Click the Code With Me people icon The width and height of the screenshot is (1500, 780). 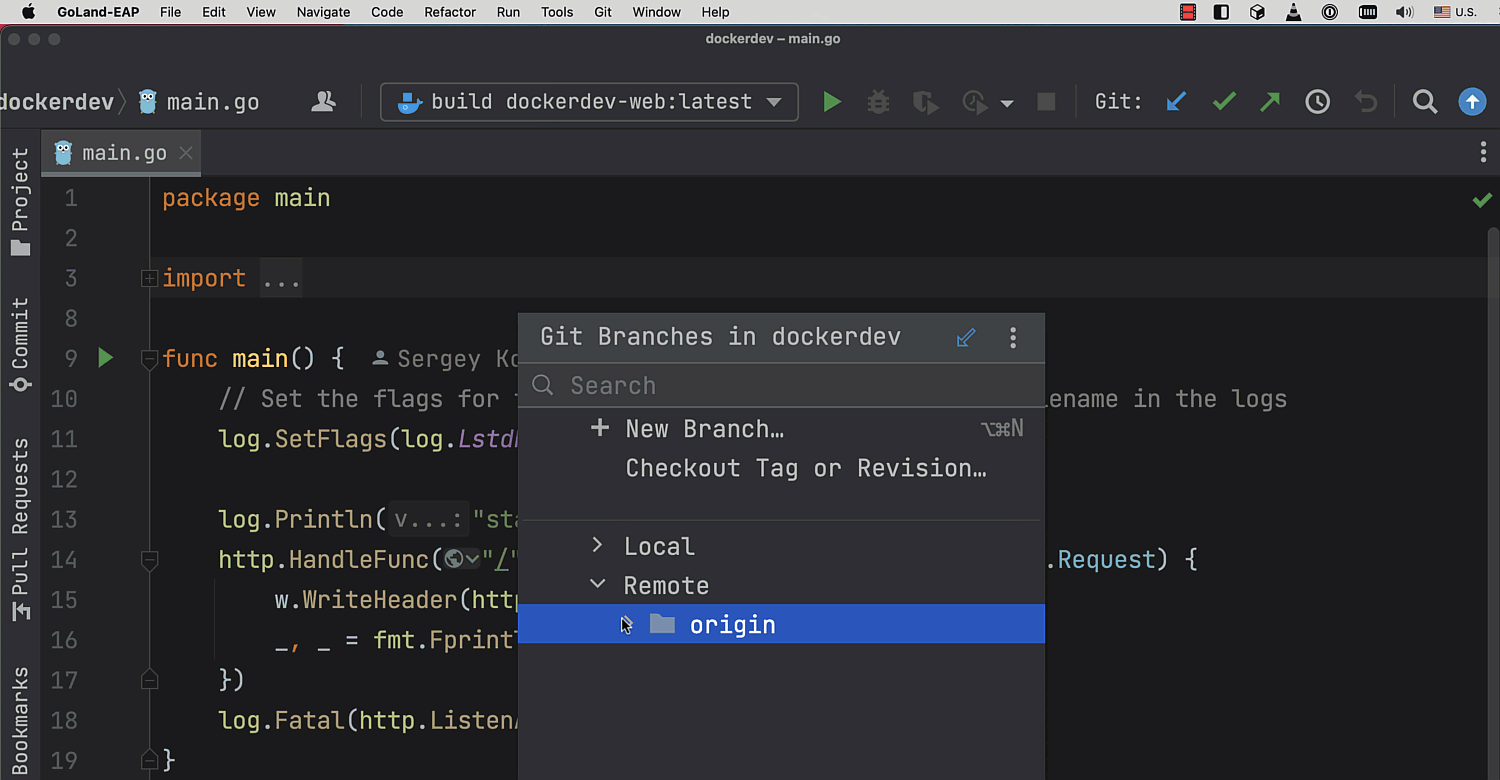click(x=323, y=102)
